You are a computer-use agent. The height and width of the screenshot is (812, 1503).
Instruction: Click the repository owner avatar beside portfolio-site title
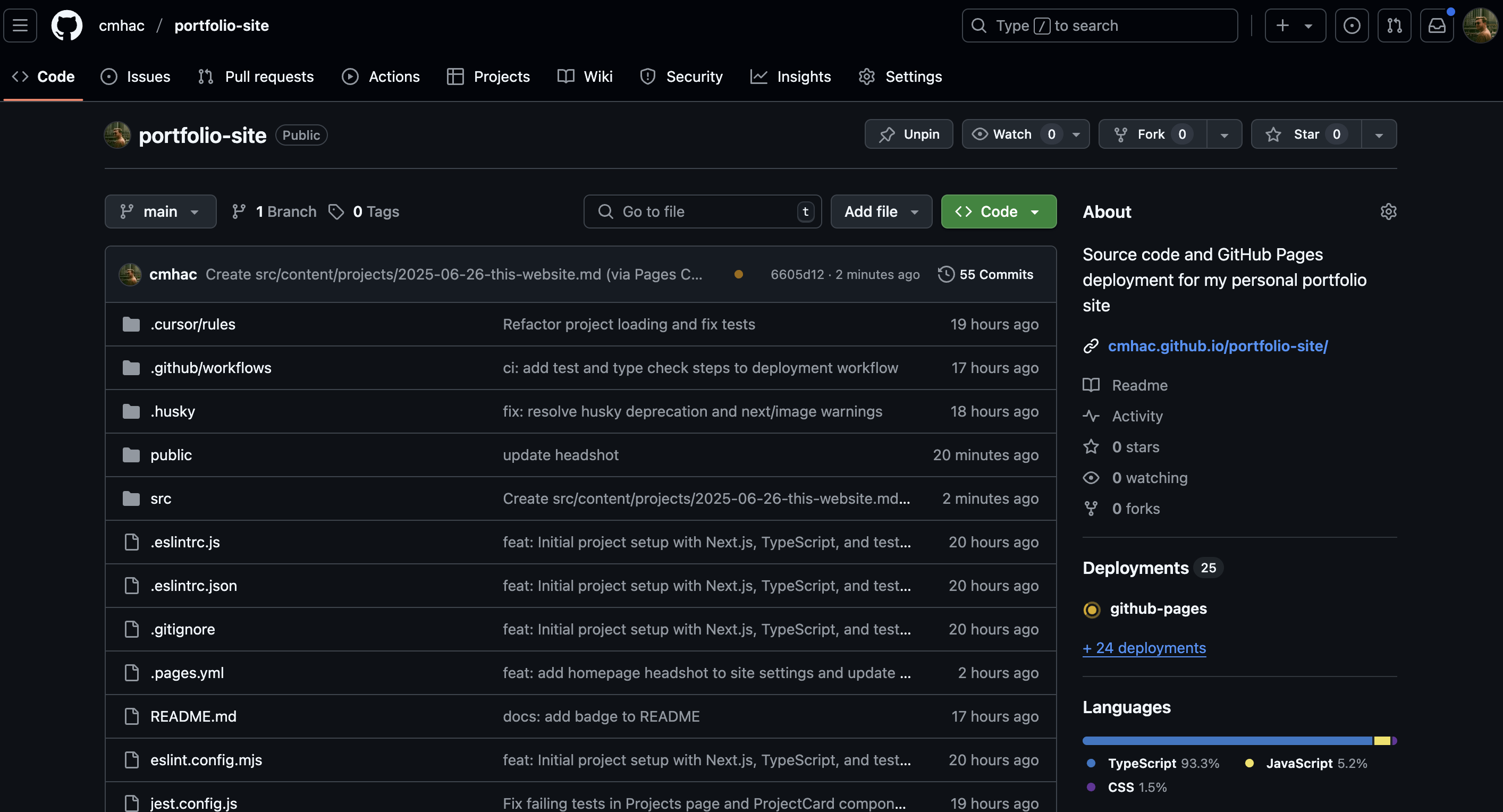coord(117,135)
